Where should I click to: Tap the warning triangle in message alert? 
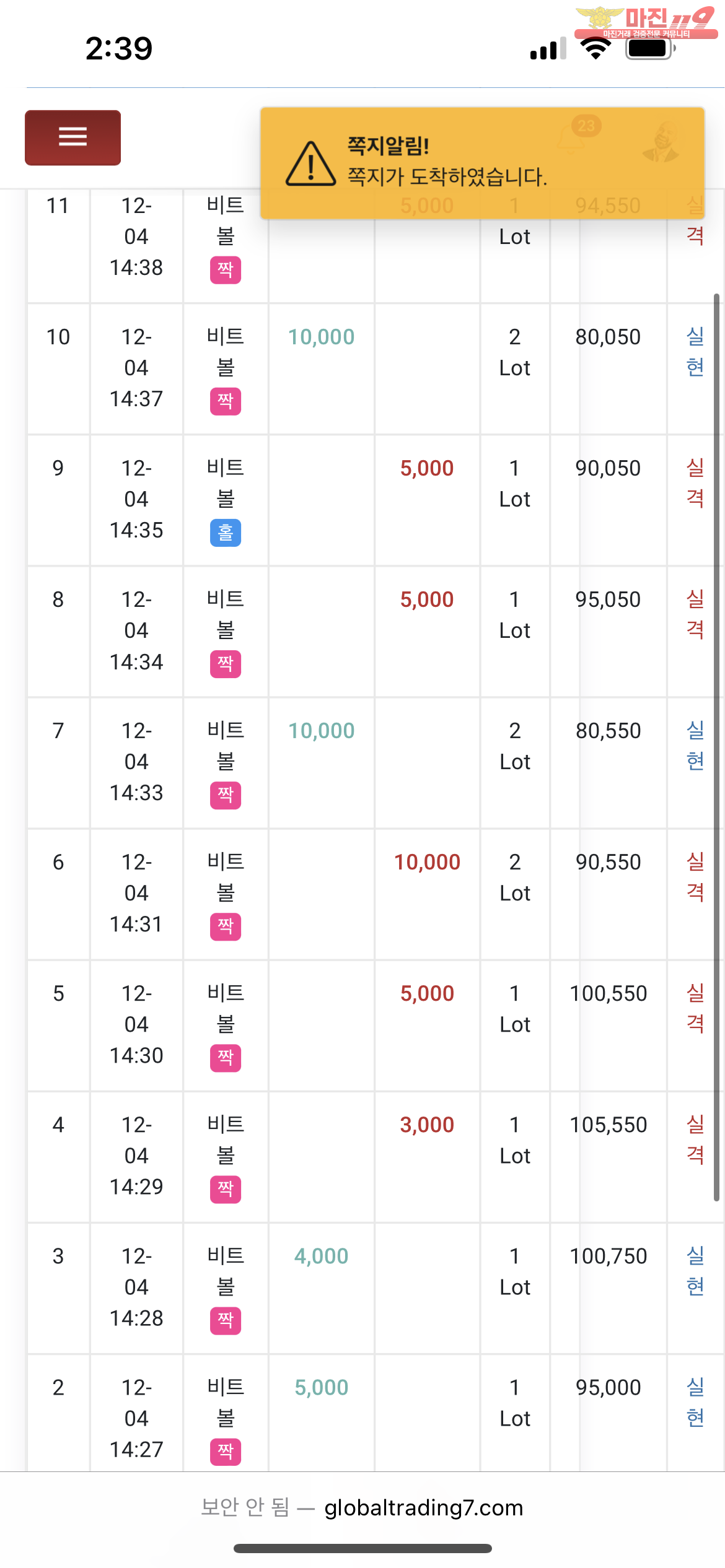coord(310,163)
